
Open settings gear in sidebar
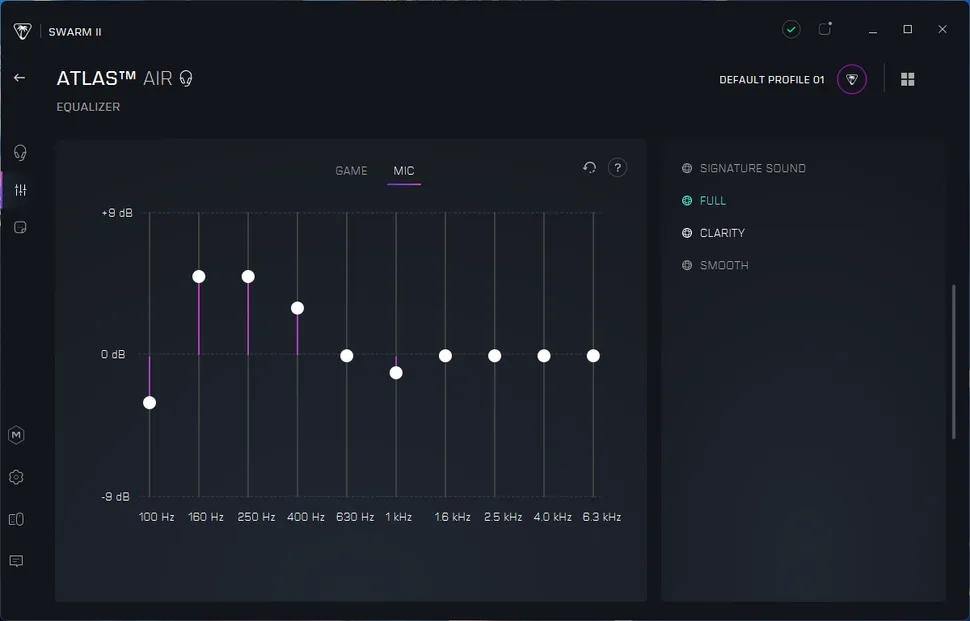pyautogui.click(x=16, y=477)
